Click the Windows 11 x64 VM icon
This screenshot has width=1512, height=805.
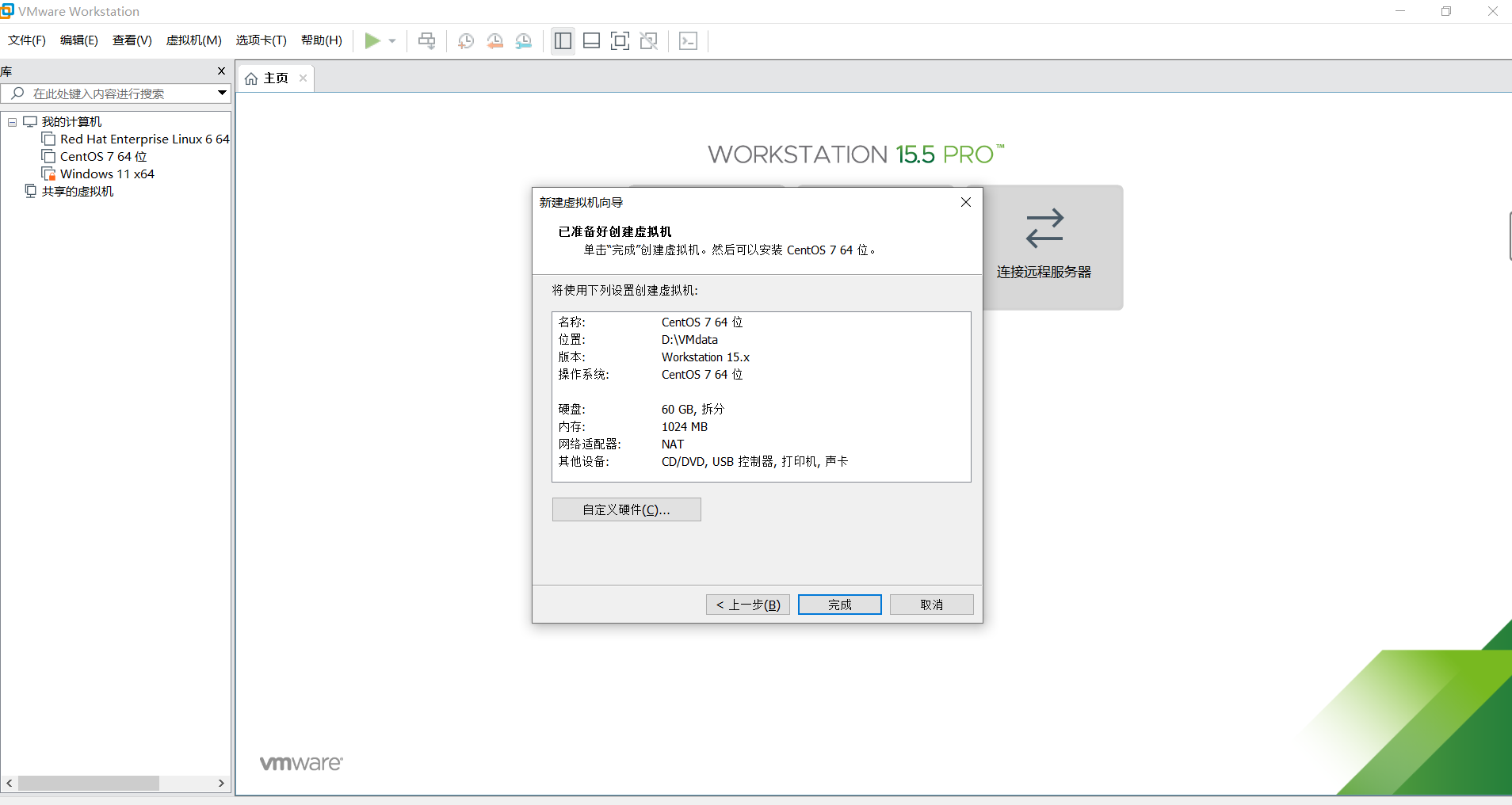click(48, 174)
